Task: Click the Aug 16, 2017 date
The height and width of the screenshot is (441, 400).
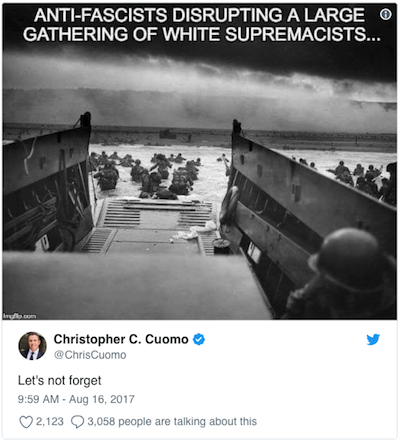Action: point(102,399)
